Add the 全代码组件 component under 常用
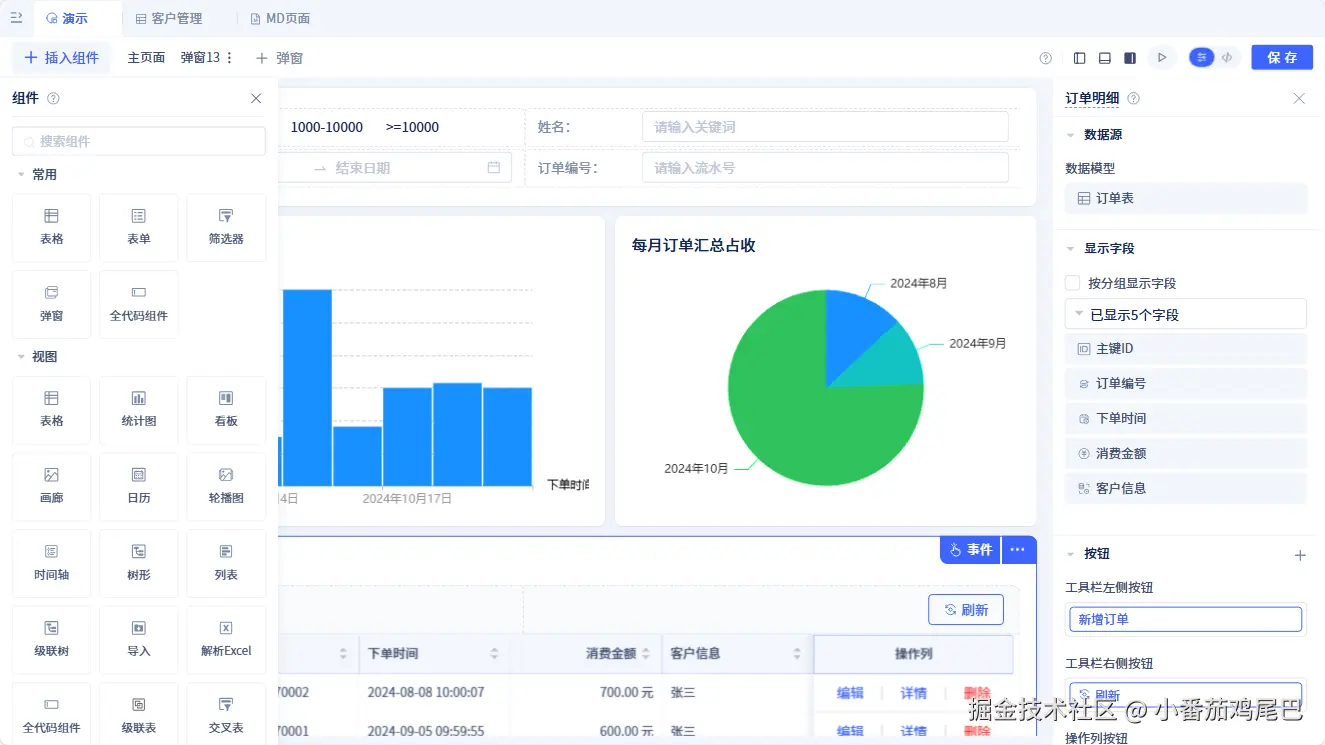 tap(139, 305)
